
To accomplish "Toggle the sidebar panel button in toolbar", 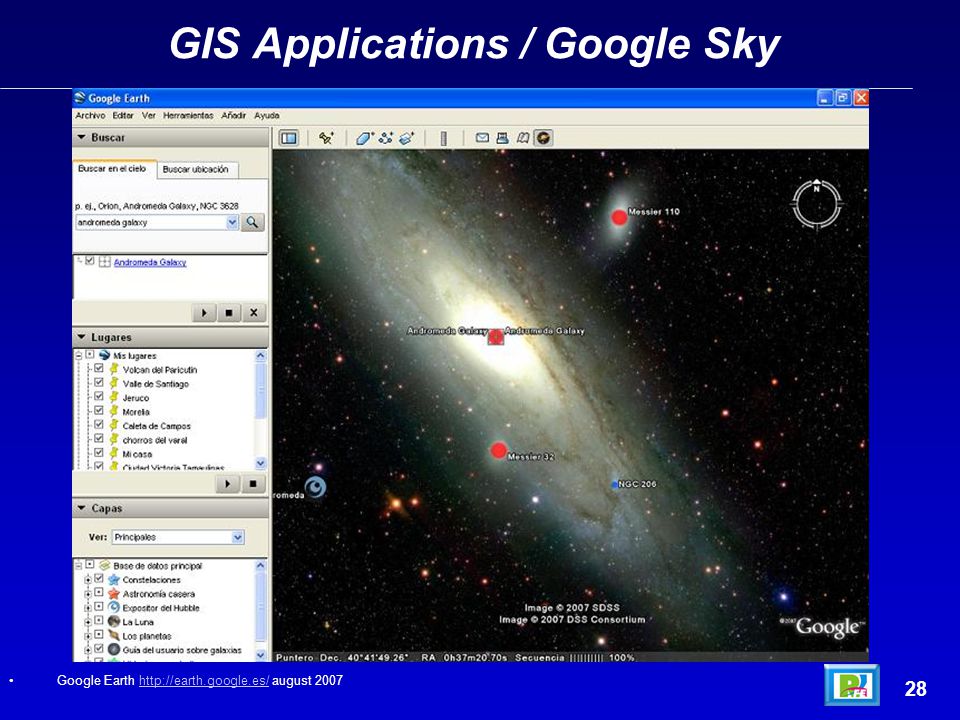I will click(289, 138).
